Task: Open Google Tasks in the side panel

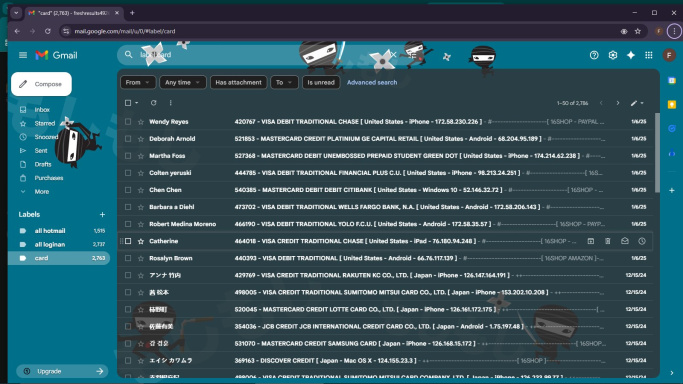Action: [x=672, y=128]
